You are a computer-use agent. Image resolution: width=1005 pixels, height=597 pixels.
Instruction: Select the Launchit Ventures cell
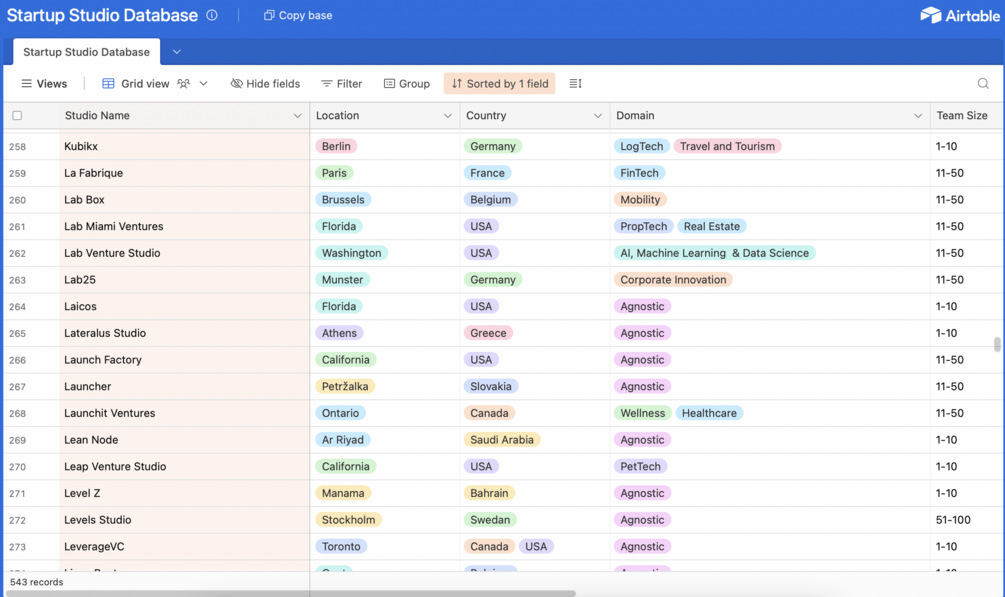click(185, 414)
